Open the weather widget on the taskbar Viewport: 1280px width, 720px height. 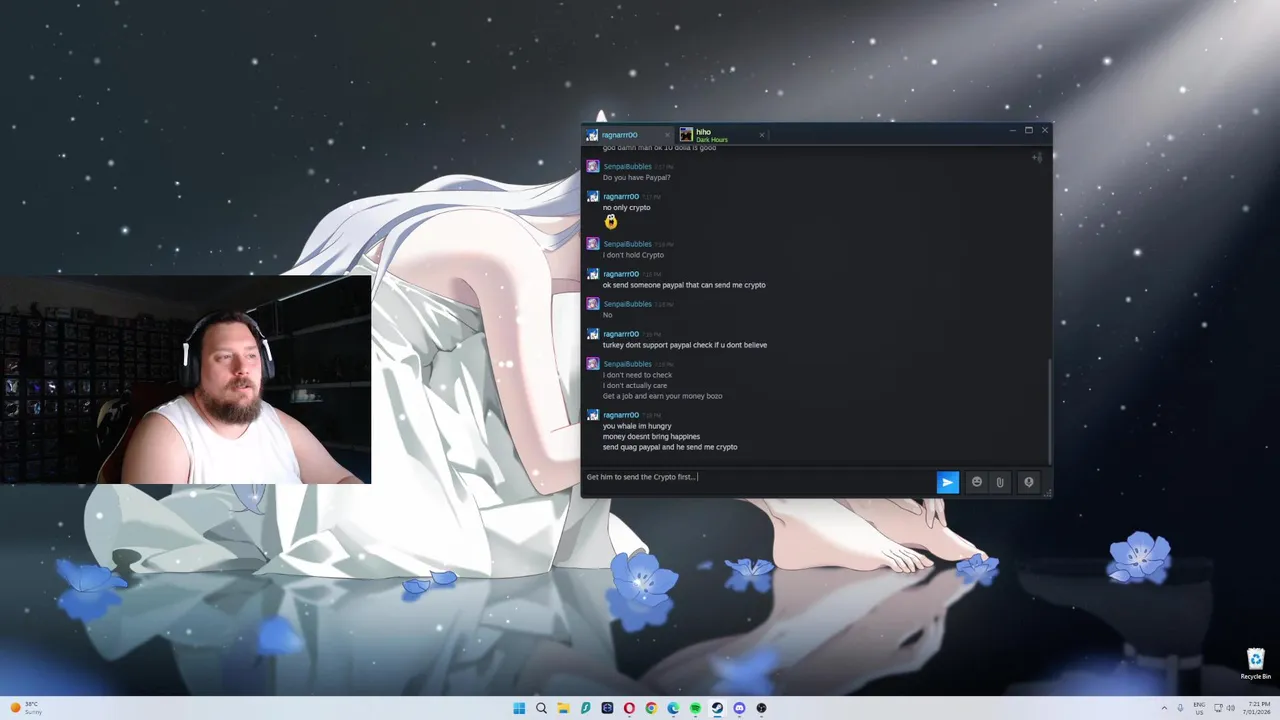click(x=27, y=708)
